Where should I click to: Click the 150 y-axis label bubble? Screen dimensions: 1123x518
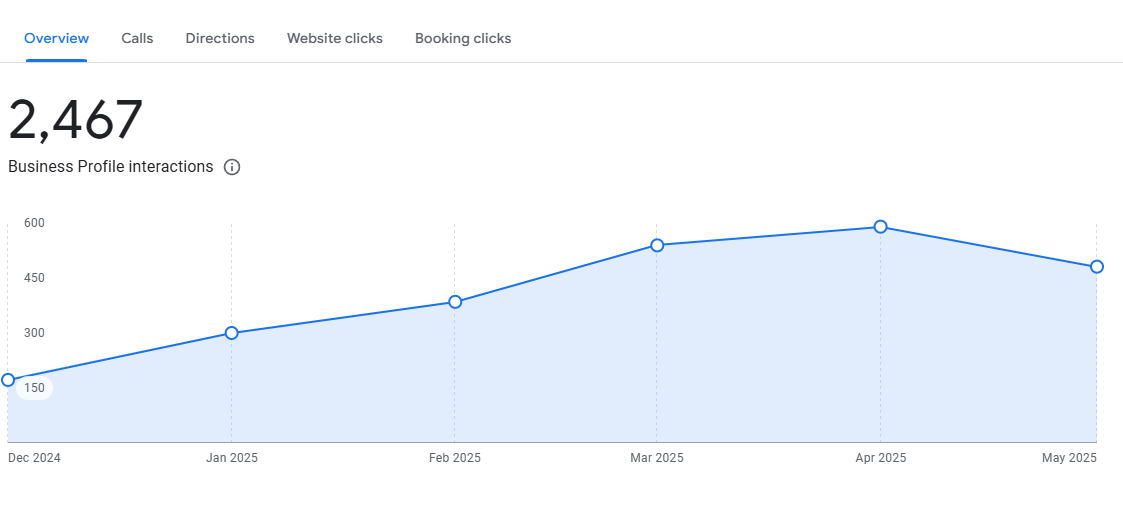(x=35, y=388)
